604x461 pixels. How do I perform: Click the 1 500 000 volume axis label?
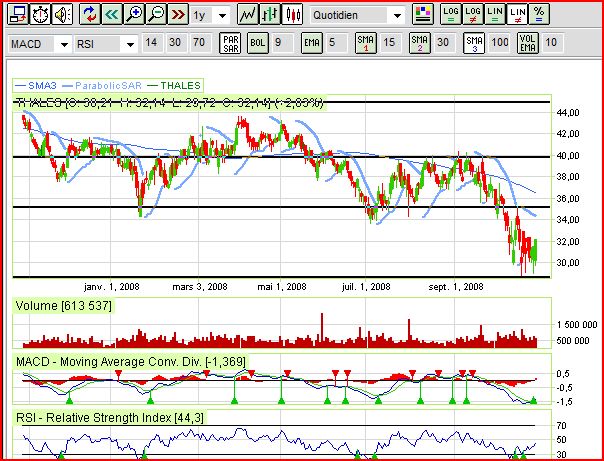coord(577,325)
